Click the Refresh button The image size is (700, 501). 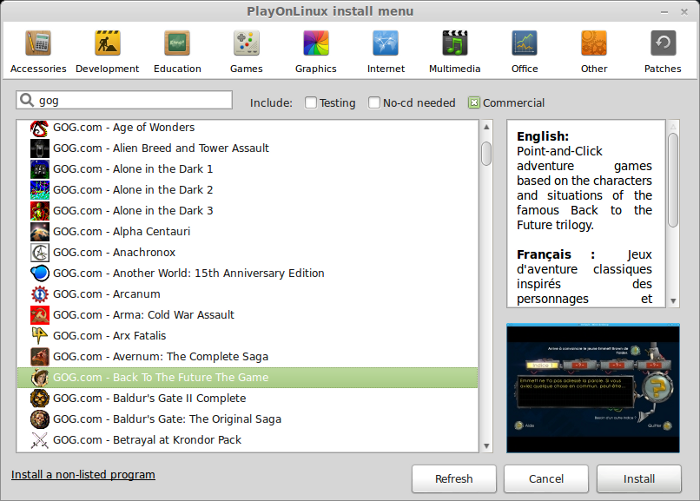pos(454,479)
